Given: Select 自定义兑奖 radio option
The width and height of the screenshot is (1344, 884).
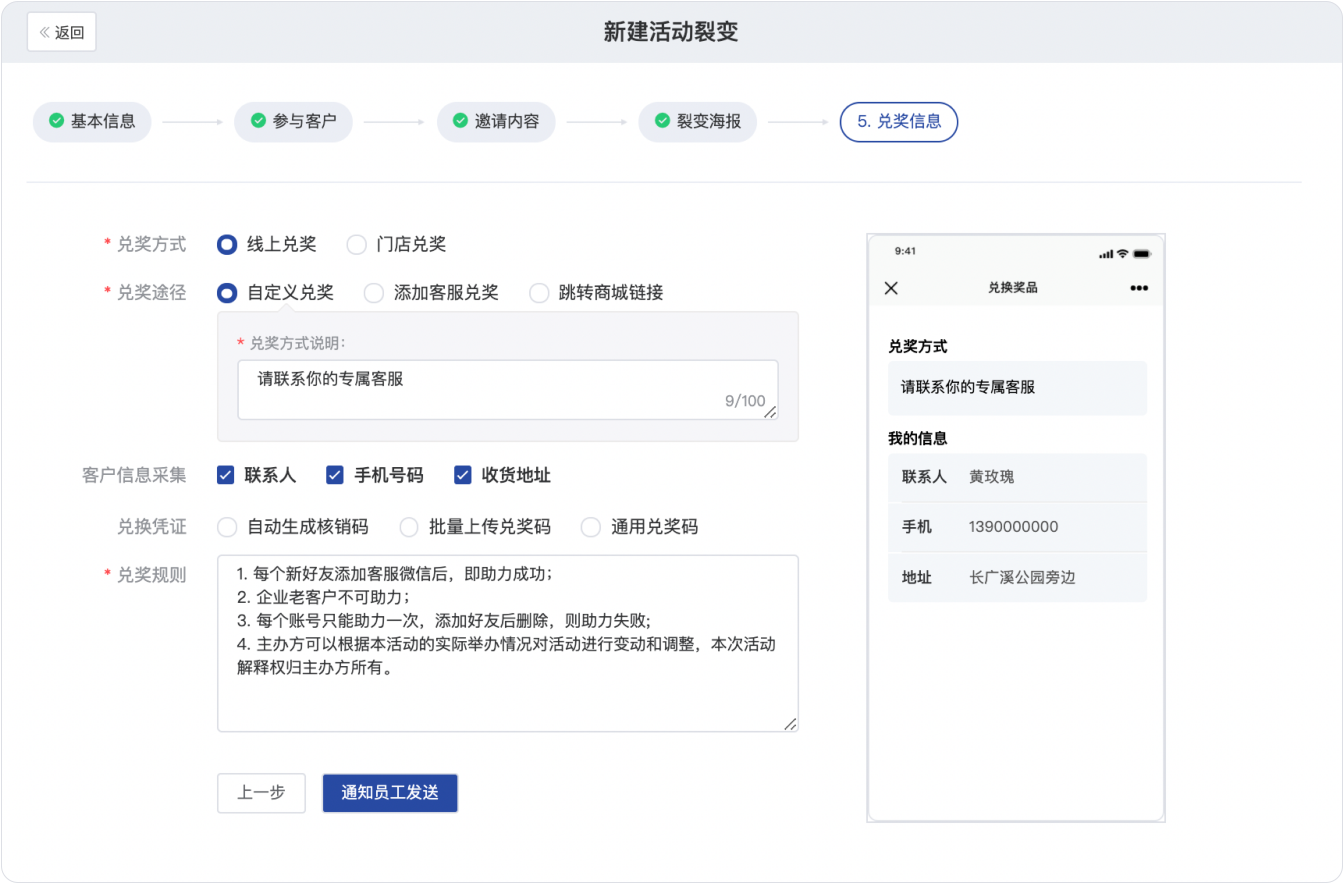Looking at the screenshot, I should point(227,293).
